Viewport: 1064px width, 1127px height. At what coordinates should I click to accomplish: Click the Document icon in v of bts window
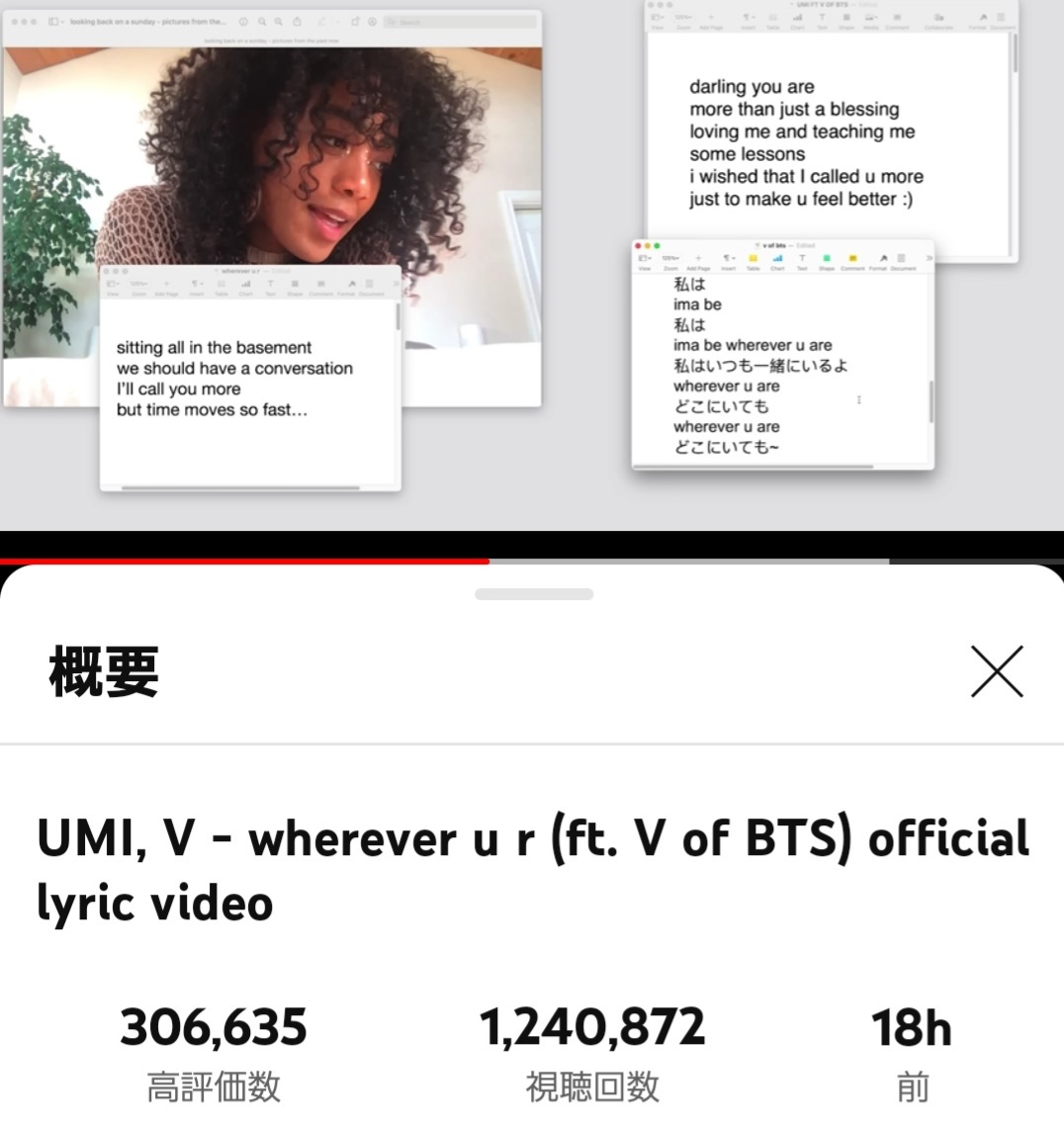[x=902, y=258]
